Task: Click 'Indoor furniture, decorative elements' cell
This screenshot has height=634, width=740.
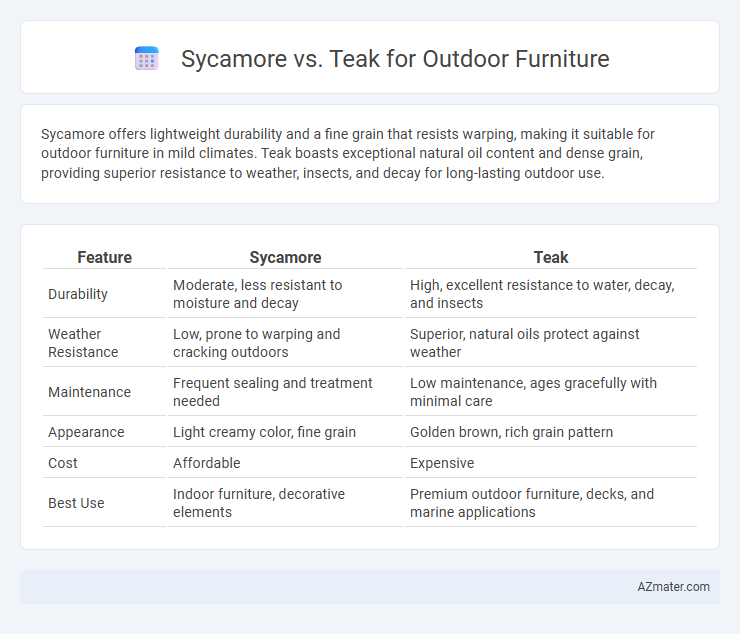Action: 285,503
